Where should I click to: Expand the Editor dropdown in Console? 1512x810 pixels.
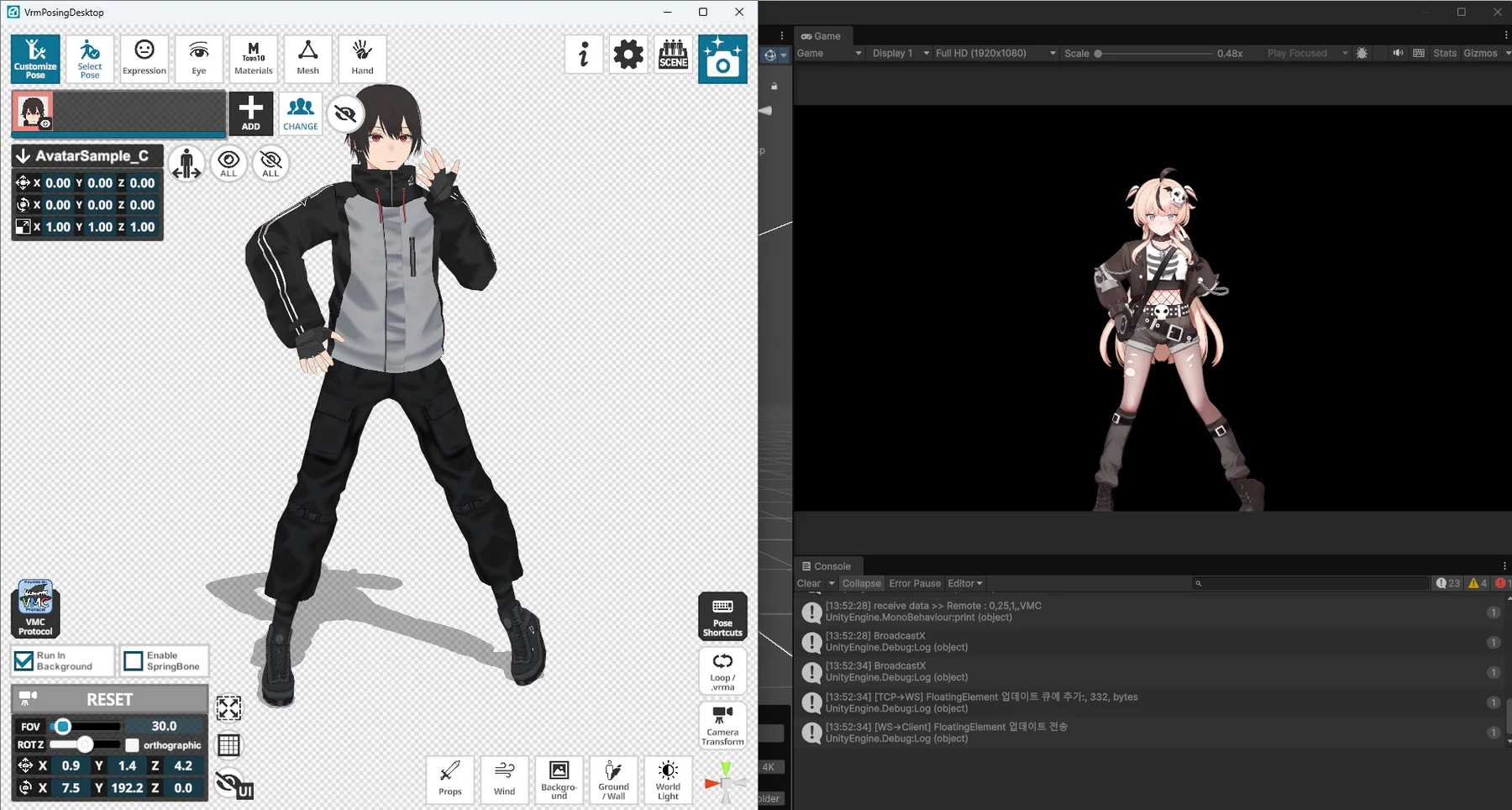[965, 583]
